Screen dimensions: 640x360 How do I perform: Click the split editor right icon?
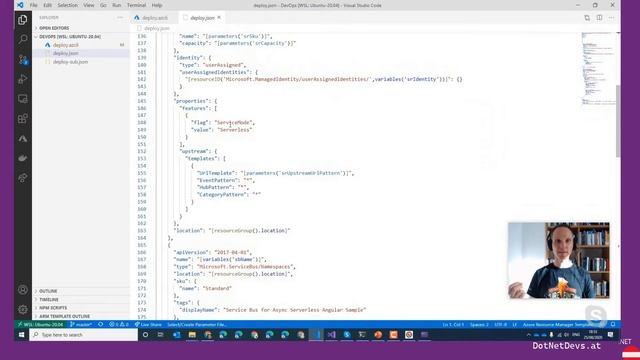pos(599,18)
